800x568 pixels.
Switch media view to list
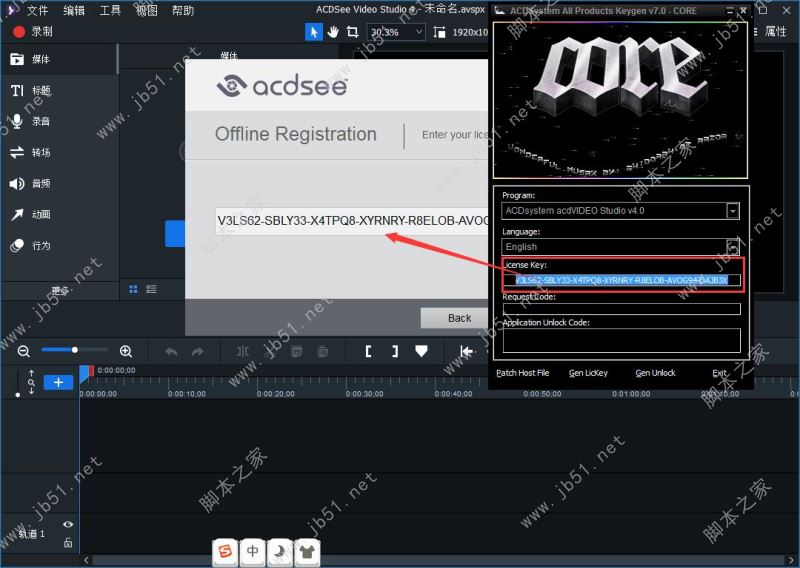click(x=151, y=289)
